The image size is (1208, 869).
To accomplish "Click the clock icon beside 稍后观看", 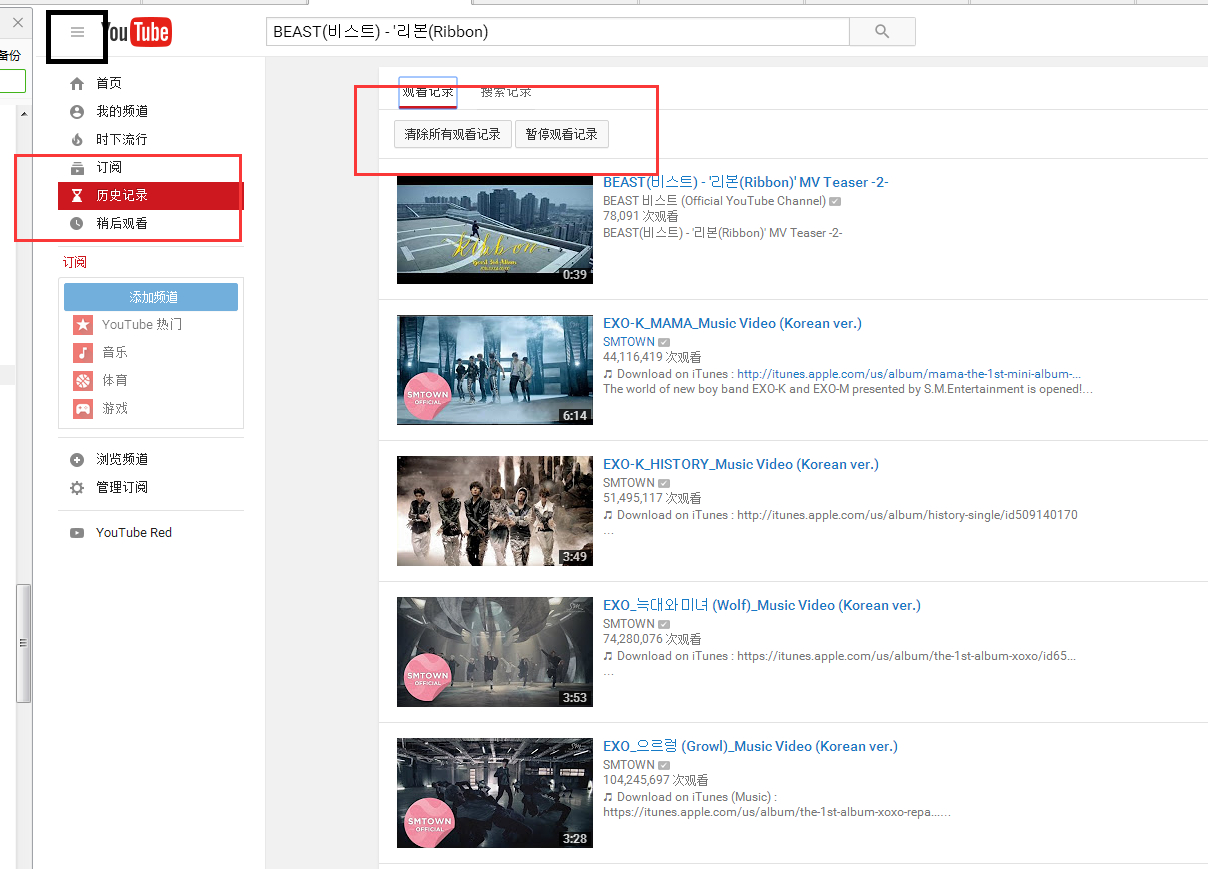I will (77, 224).
